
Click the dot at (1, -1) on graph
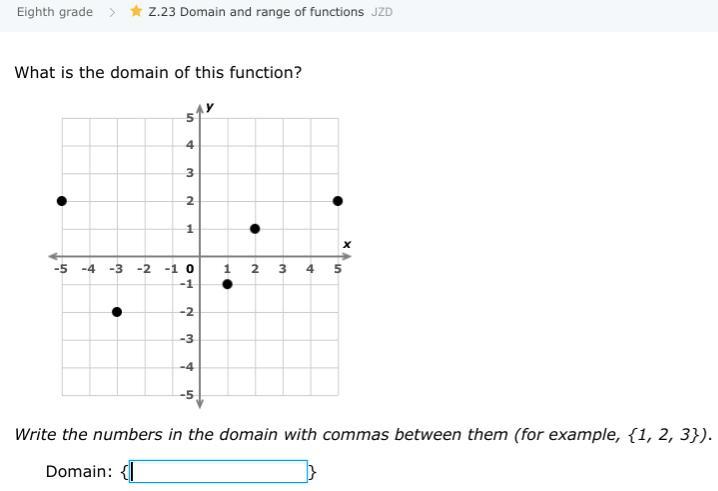[x=227, y=284]
